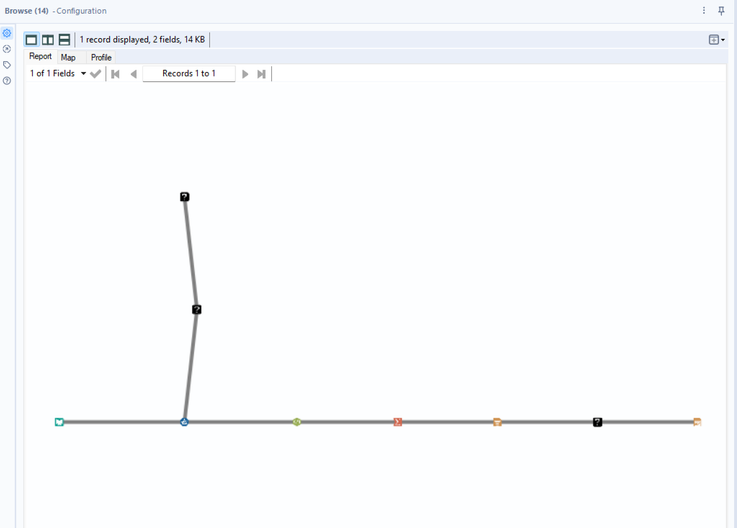Go to next record page
Image resolution: width=737 pixels, height=528 pixels.
(245, 74)
